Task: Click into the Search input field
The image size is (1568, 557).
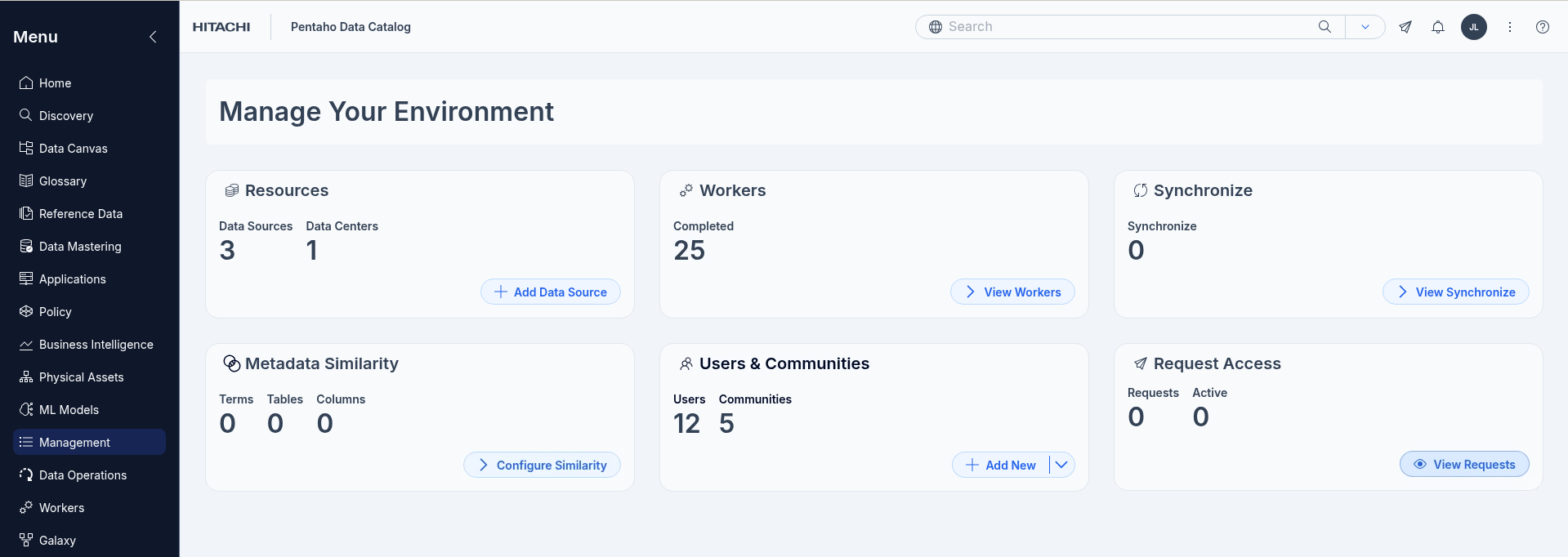Action: pos(1128,27)
